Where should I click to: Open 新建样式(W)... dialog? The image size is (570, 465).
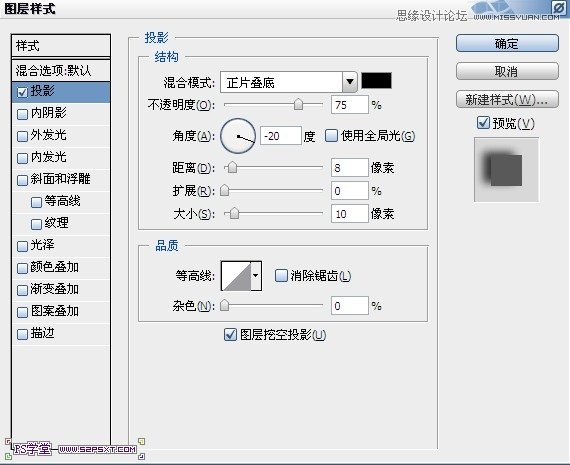[x=507, y=99]
